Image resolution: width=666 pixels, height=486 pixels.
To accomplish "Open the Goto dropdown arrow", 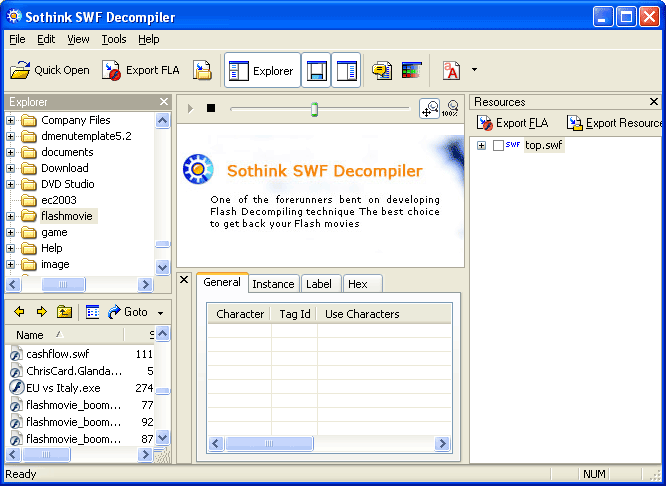I will [x=161, y=313].
